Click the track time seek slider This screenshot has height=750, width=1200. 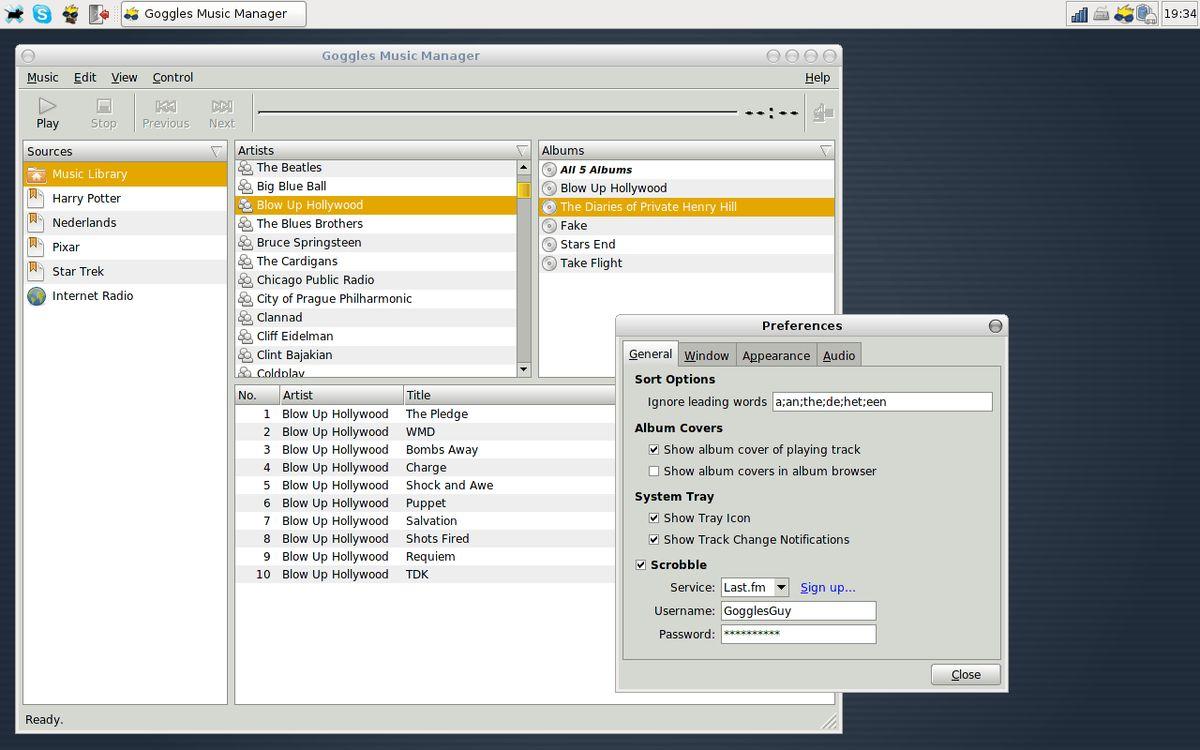498,112
